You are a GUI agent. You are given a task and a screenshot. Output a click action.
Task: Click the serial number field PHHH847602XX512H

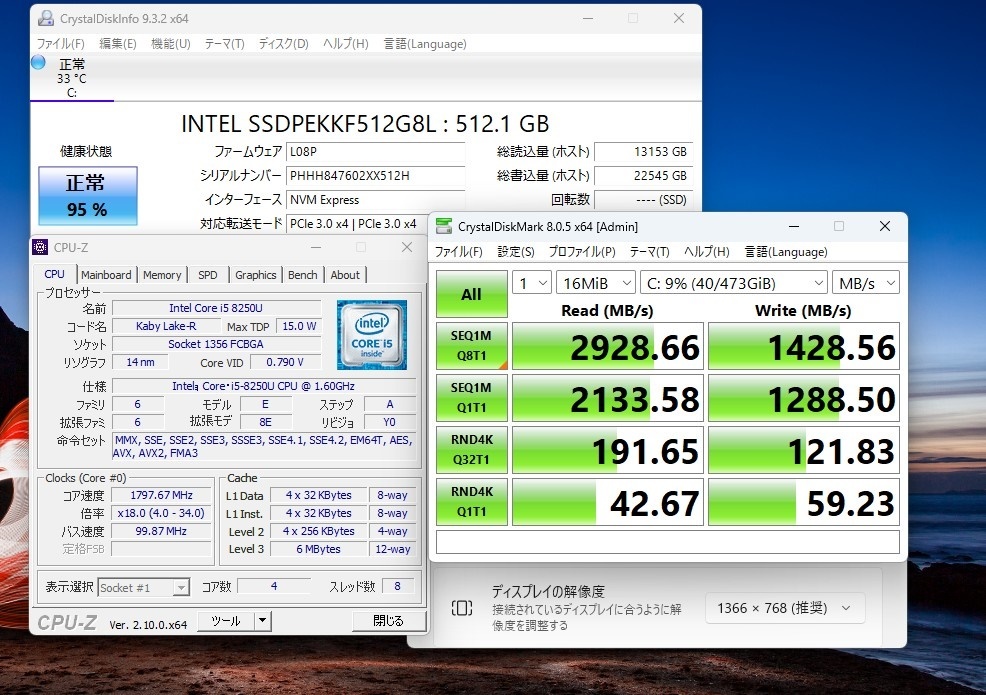click(375, 175)
